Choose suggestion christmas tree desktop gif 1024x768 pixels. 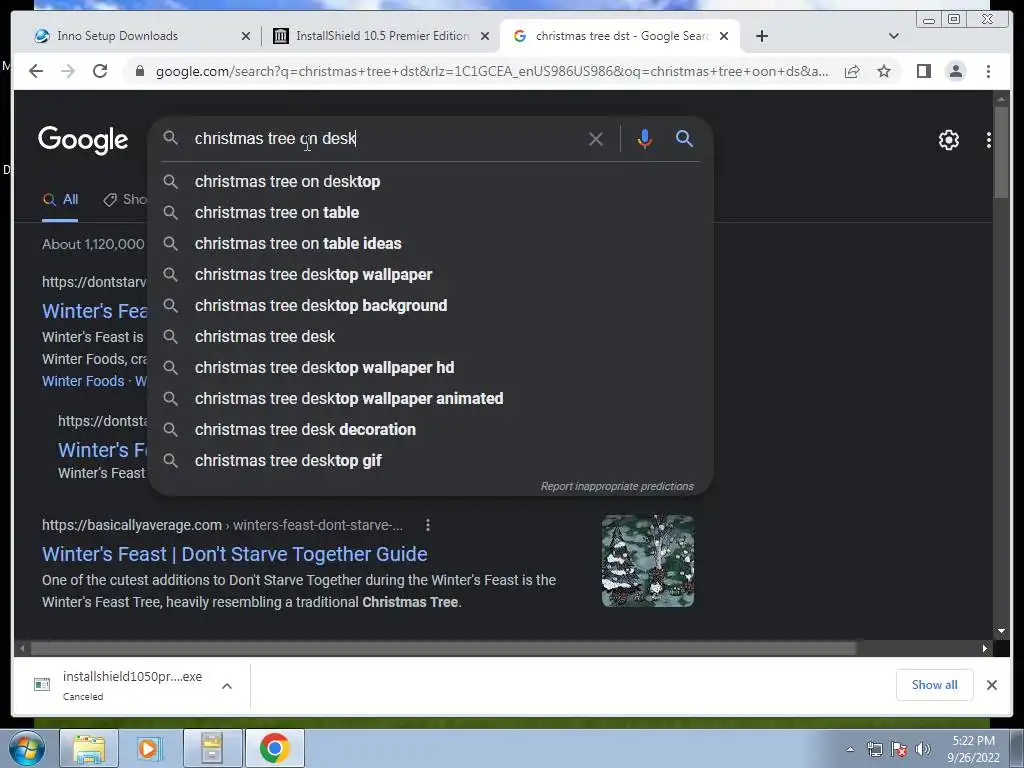pyautogui.click(x=431, y=460)
